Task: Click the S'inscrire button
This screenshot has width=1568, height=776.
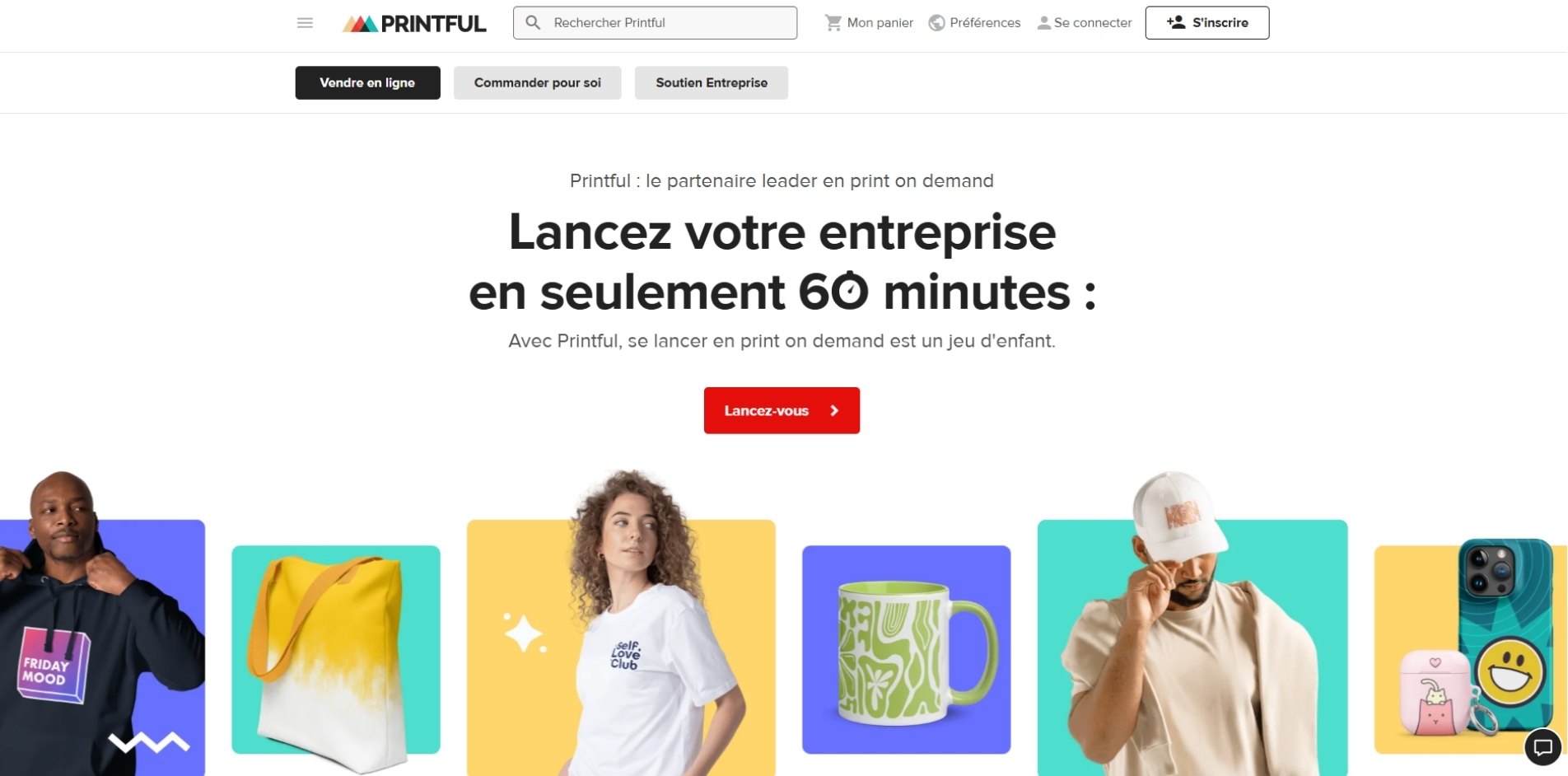Action: pos(1207,22)
